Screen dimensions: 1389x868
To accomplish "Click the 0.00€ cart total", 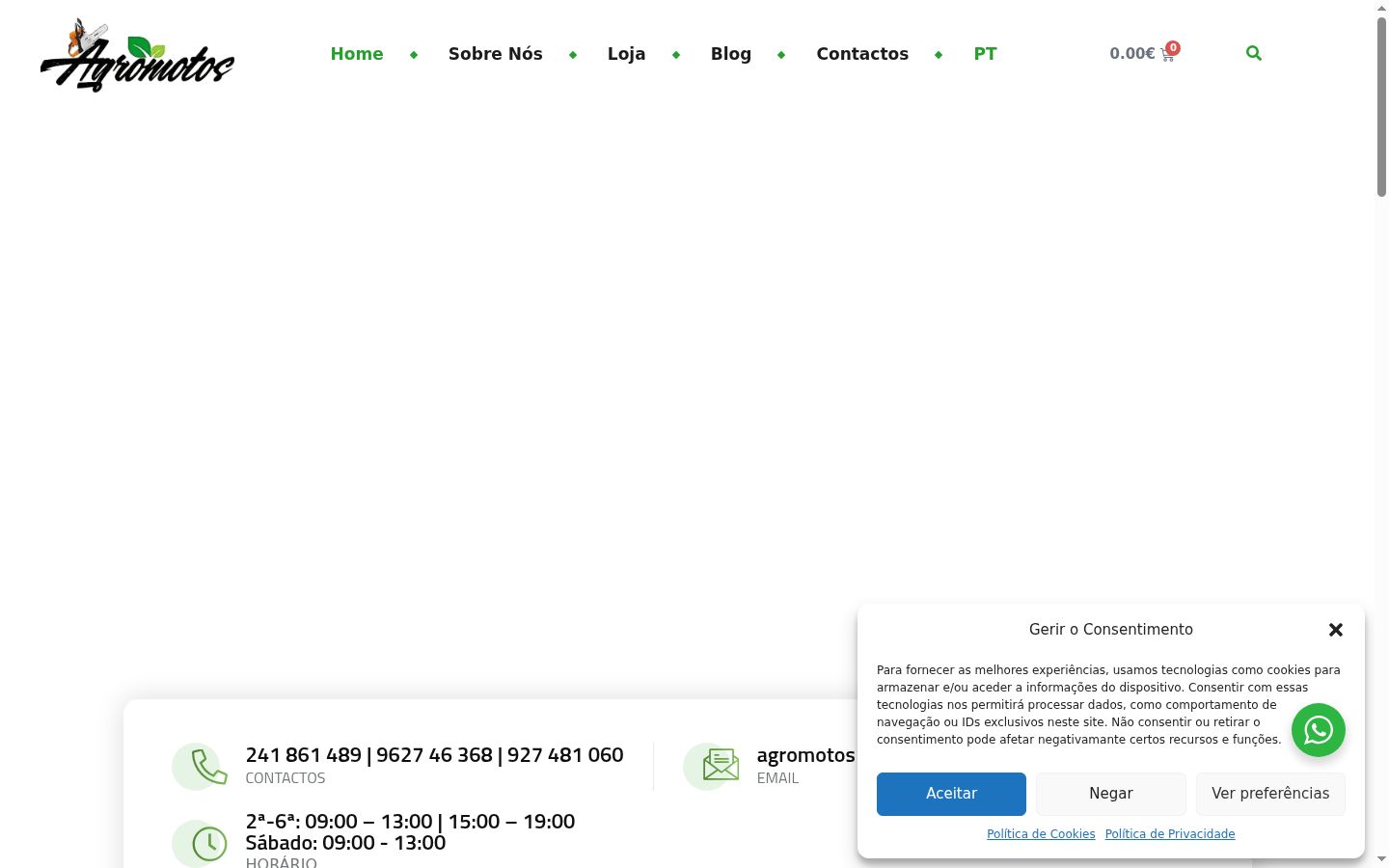I will 1132,53.
